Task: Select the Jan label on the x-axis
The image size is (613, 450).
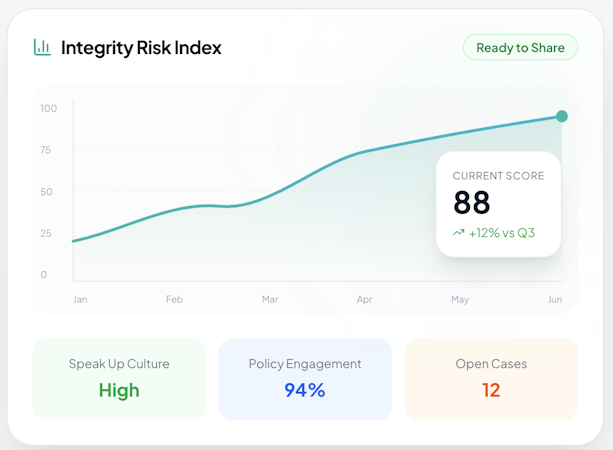Action: click(x=80, y=299)
